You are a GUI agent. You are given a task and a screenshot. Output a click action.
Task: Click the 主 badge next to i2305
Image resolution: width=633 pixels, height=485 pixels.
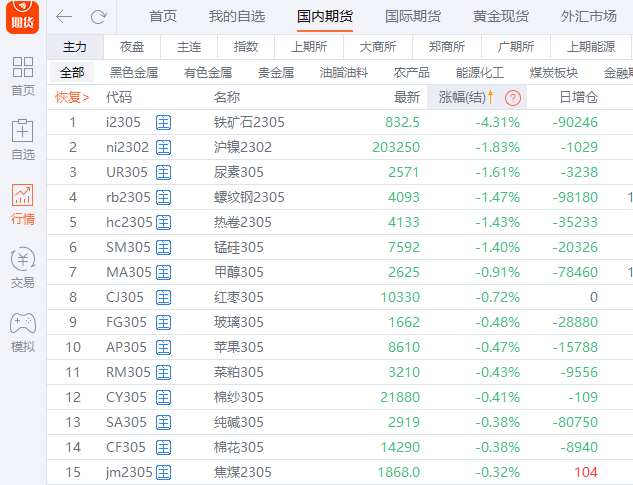coord(164,122)
